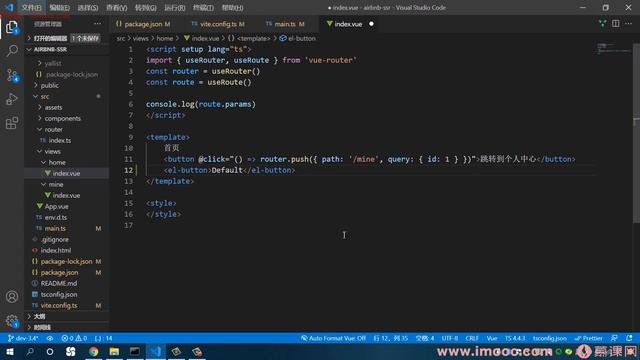
Task: Click the minimap code preview
Action: [613, 49]
